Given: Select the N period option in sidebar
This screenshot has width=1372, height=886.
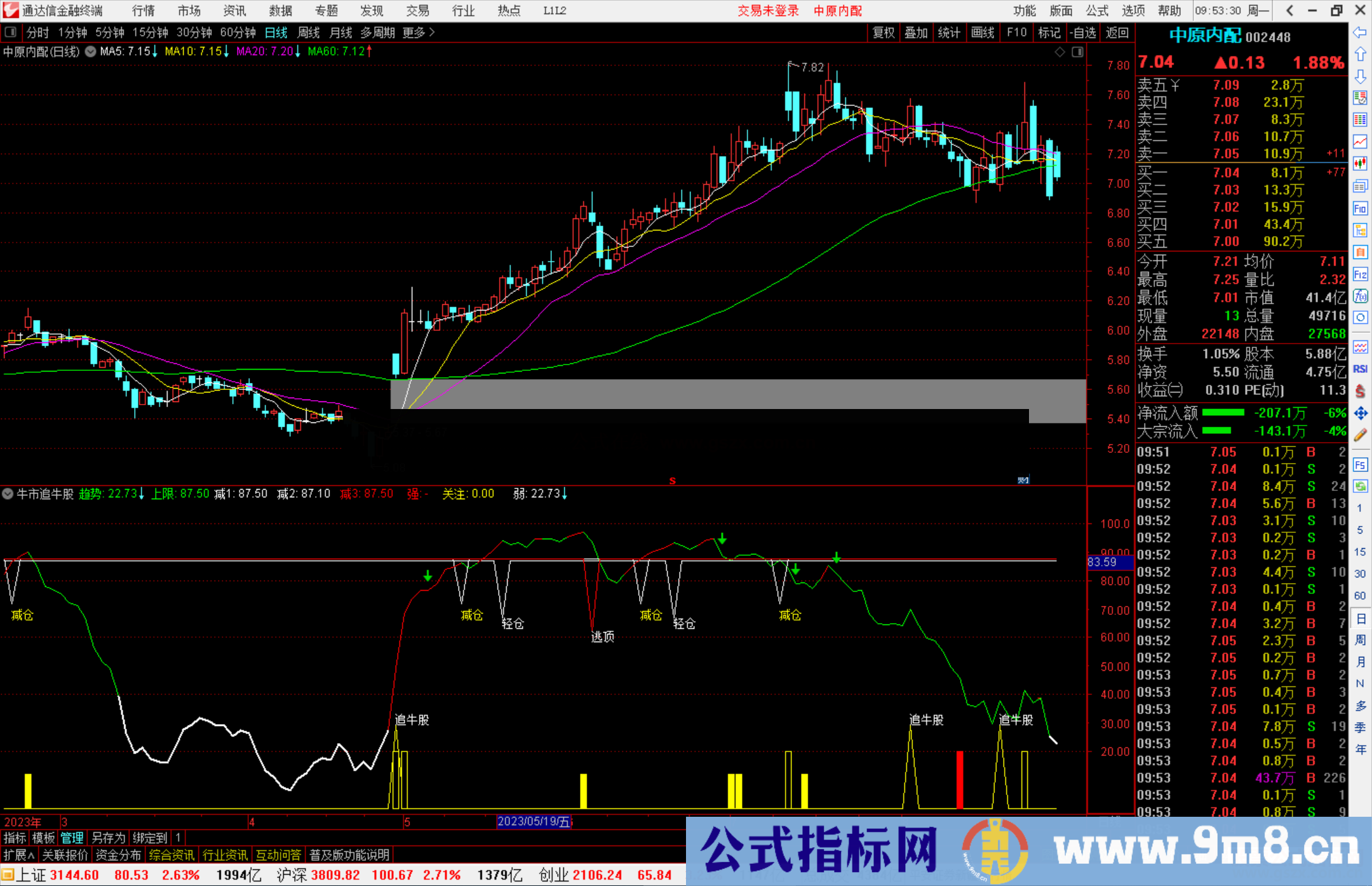Looking at the screenshot, I should pos(1360,683).
